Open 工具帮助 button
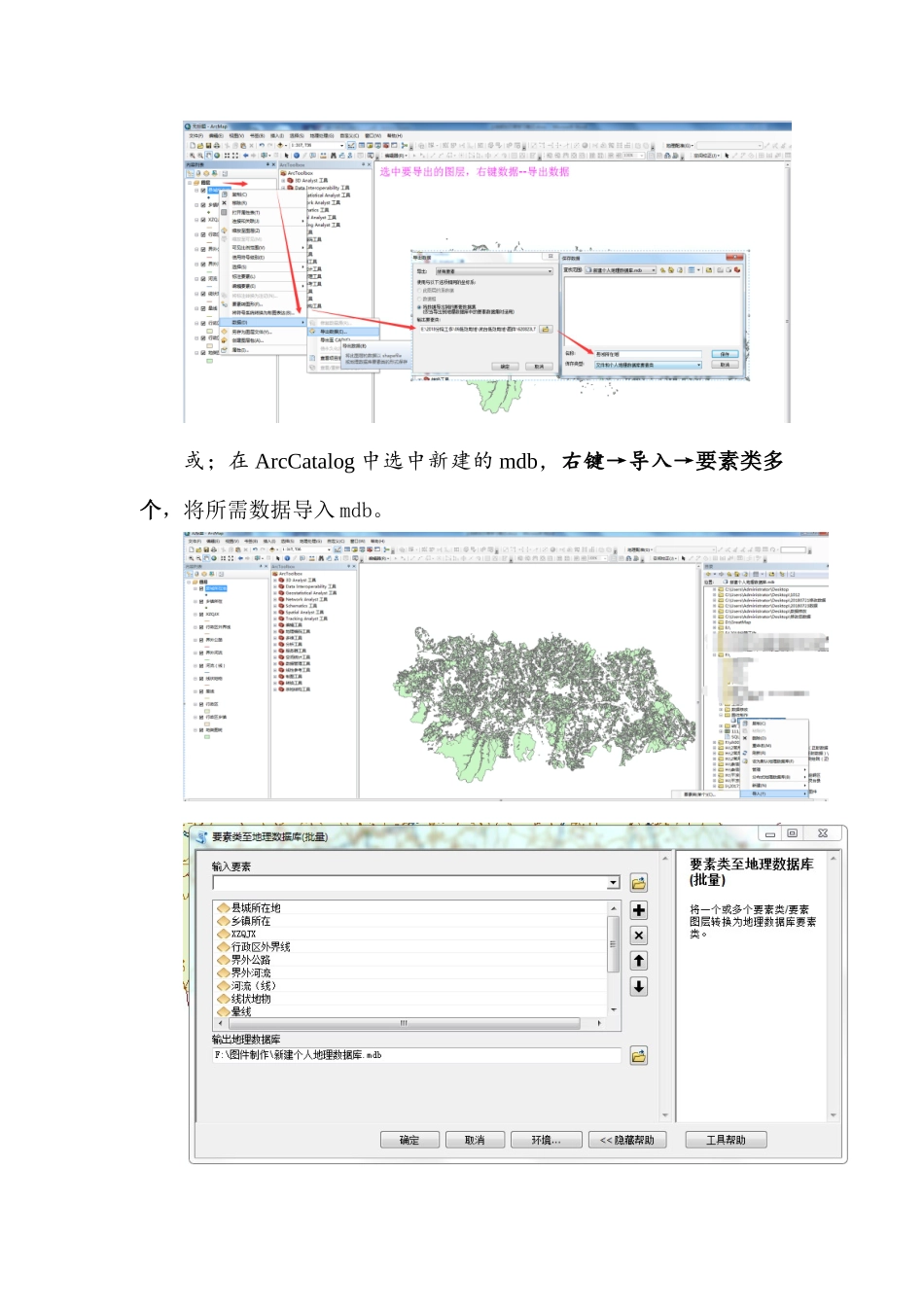 click(726, 1140)
